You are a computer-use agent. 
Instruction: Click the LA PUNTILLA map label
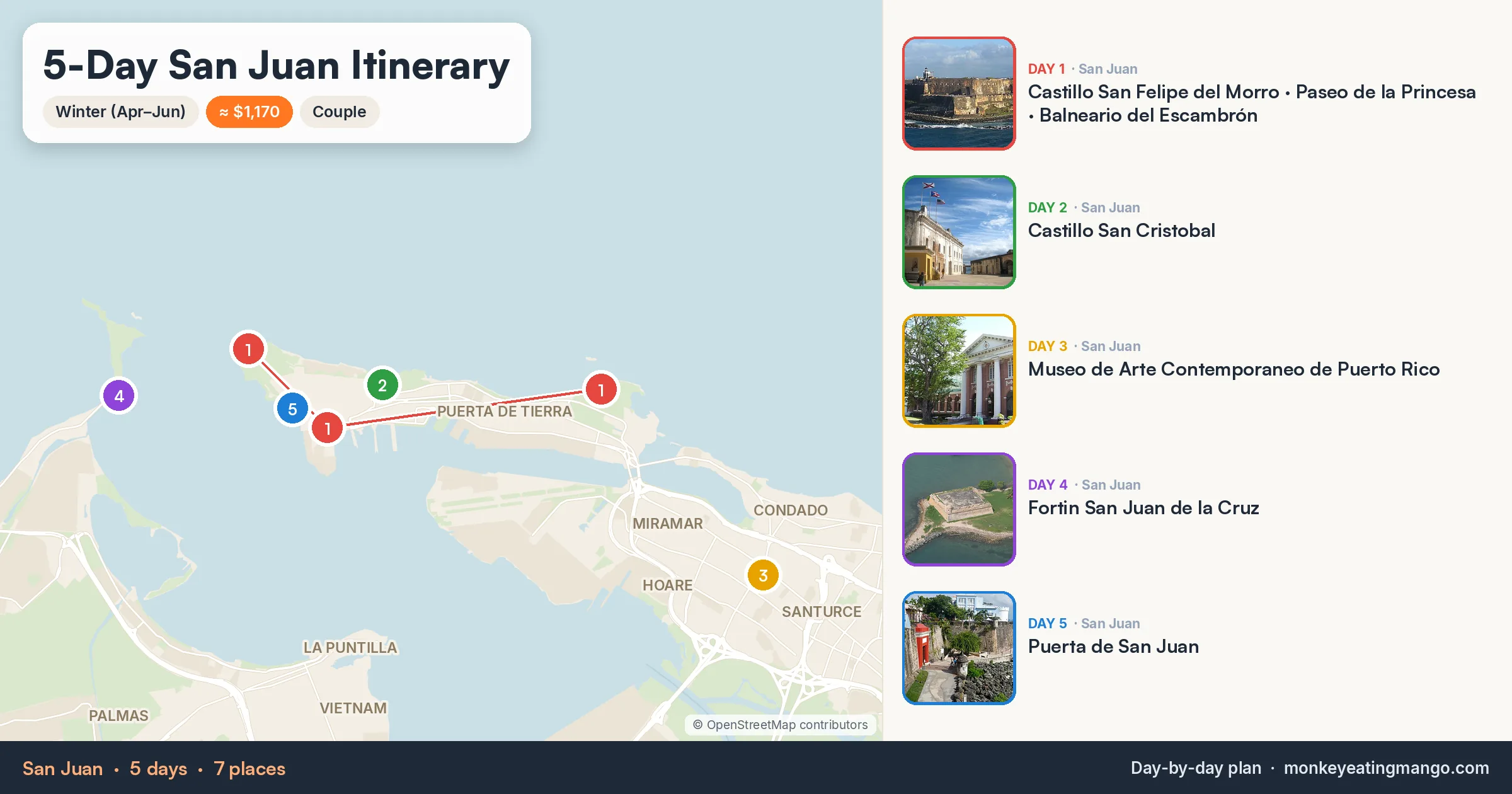coord(350,648)
